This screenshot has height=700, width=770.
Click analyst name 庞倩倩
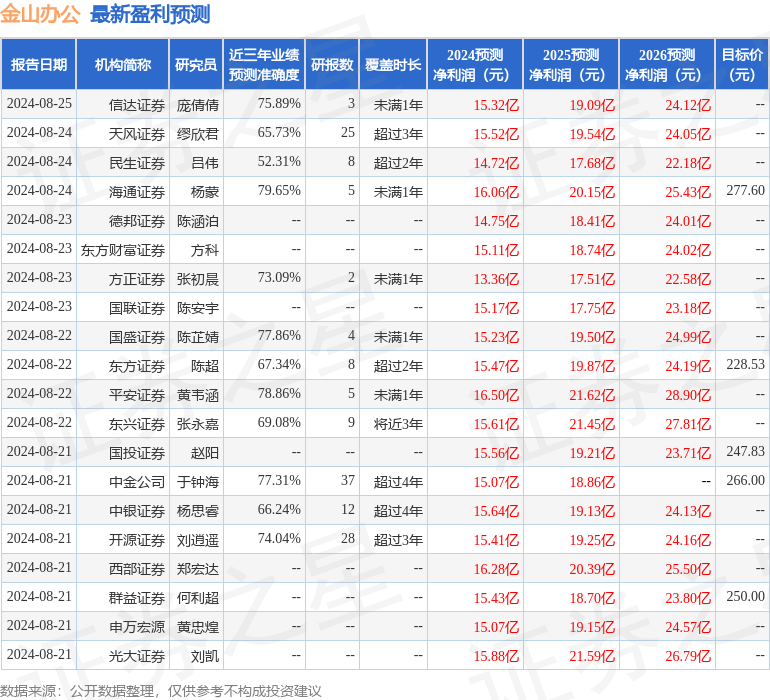pos(197,105)
